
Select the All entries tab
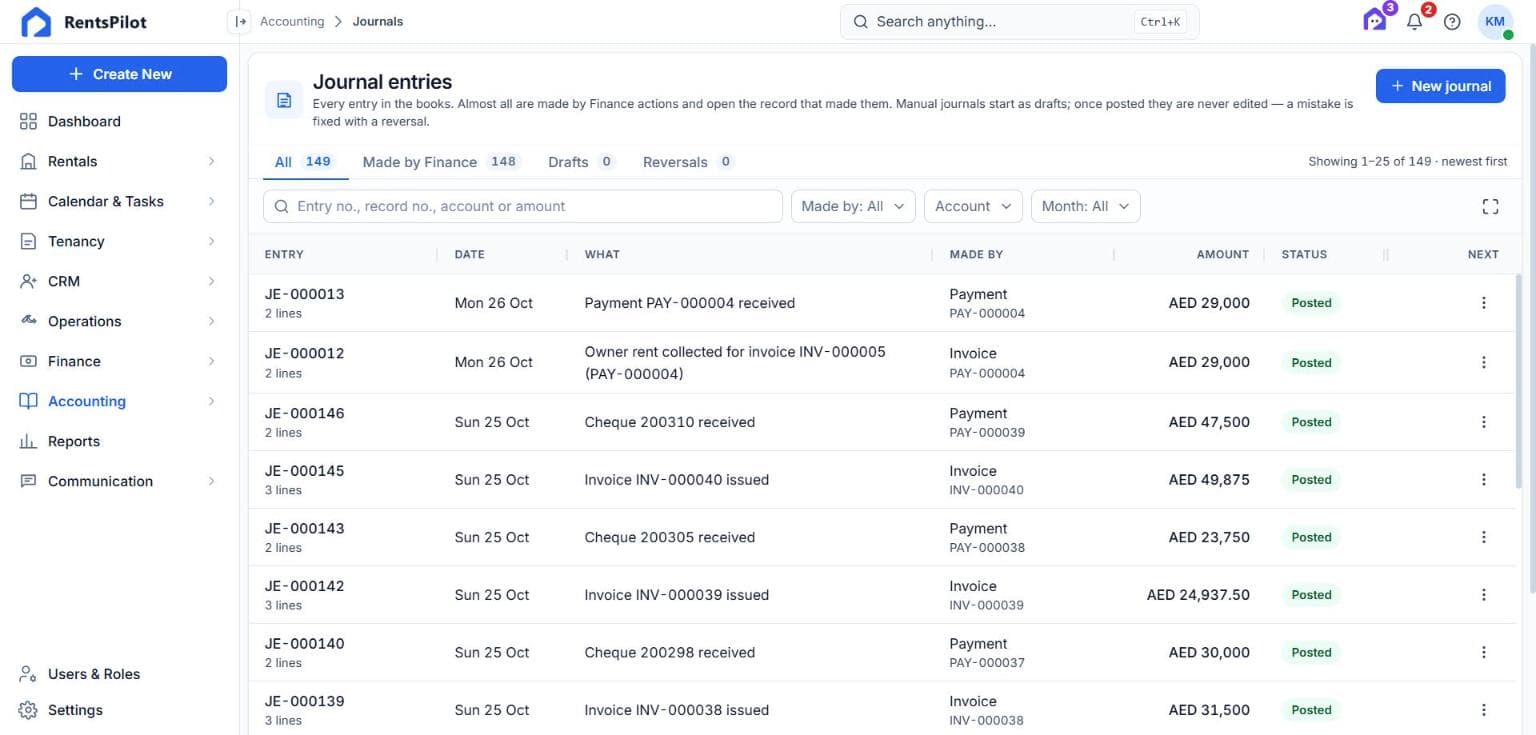pyautogui.click(x=305, y=162)
